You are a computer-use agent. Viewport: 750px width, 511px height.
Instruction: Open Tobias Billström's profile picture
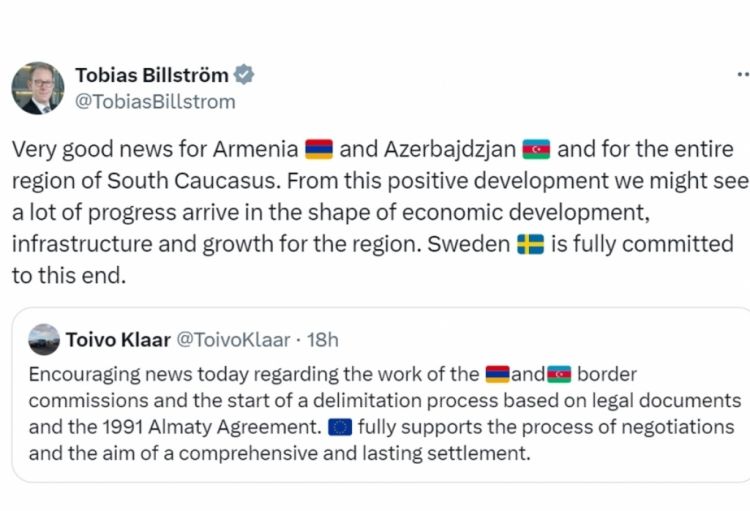(x=38, y=88)
